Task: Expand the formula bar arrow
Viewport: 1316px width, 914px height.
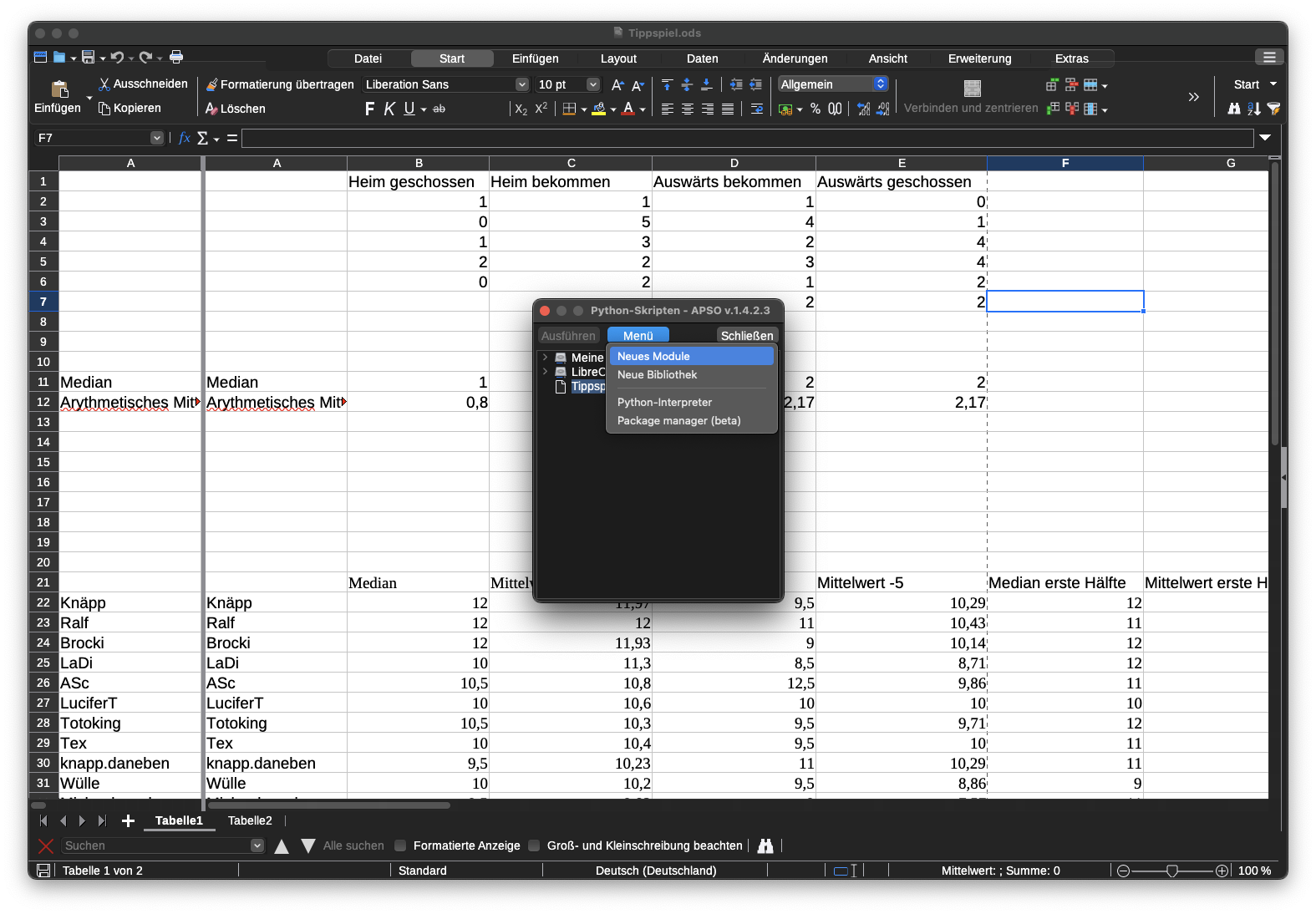Action: pyautogui.click(x=1265, y=138)
